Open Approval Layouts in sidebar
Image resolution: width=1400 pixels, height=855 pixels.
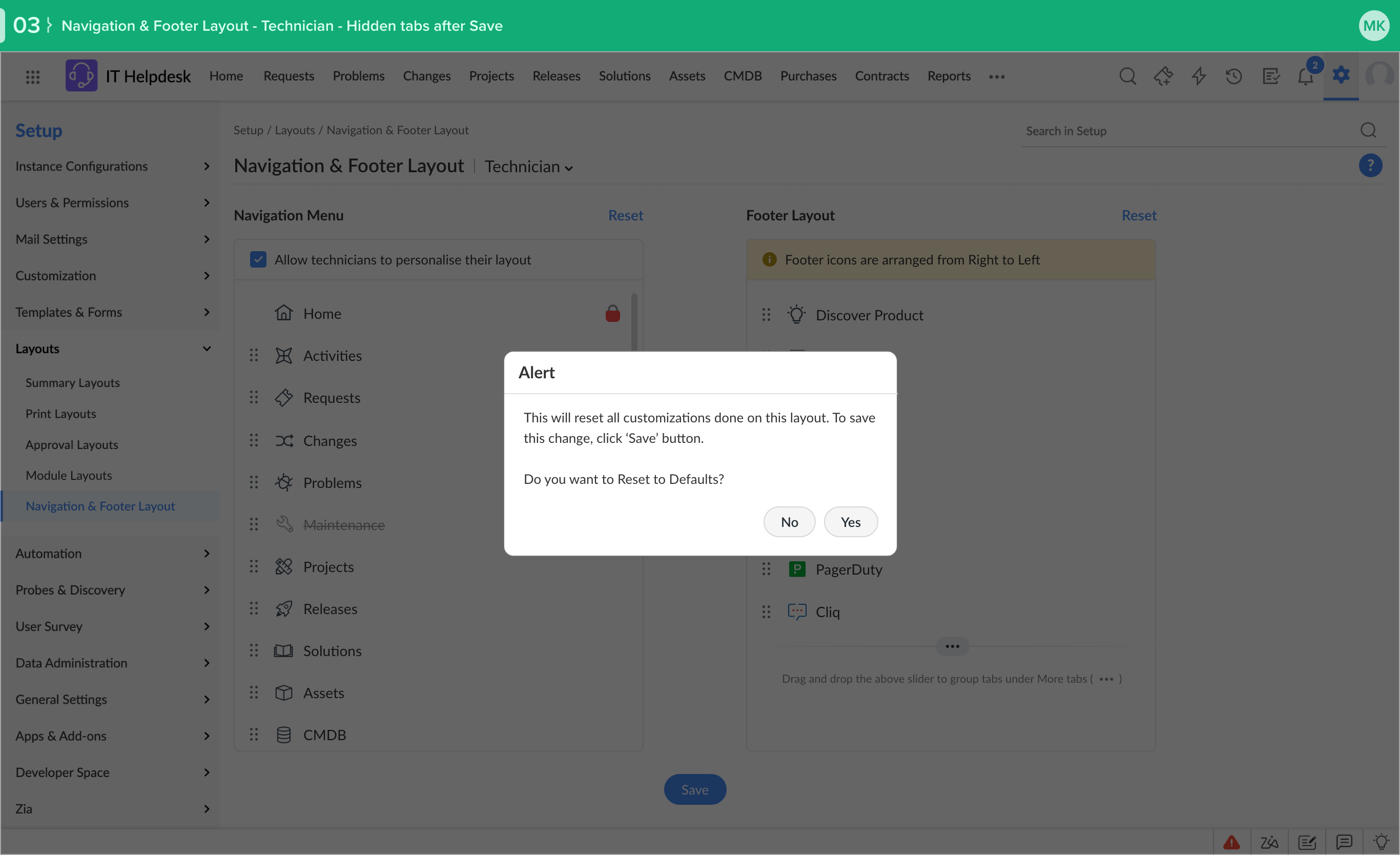click(72, 444)
